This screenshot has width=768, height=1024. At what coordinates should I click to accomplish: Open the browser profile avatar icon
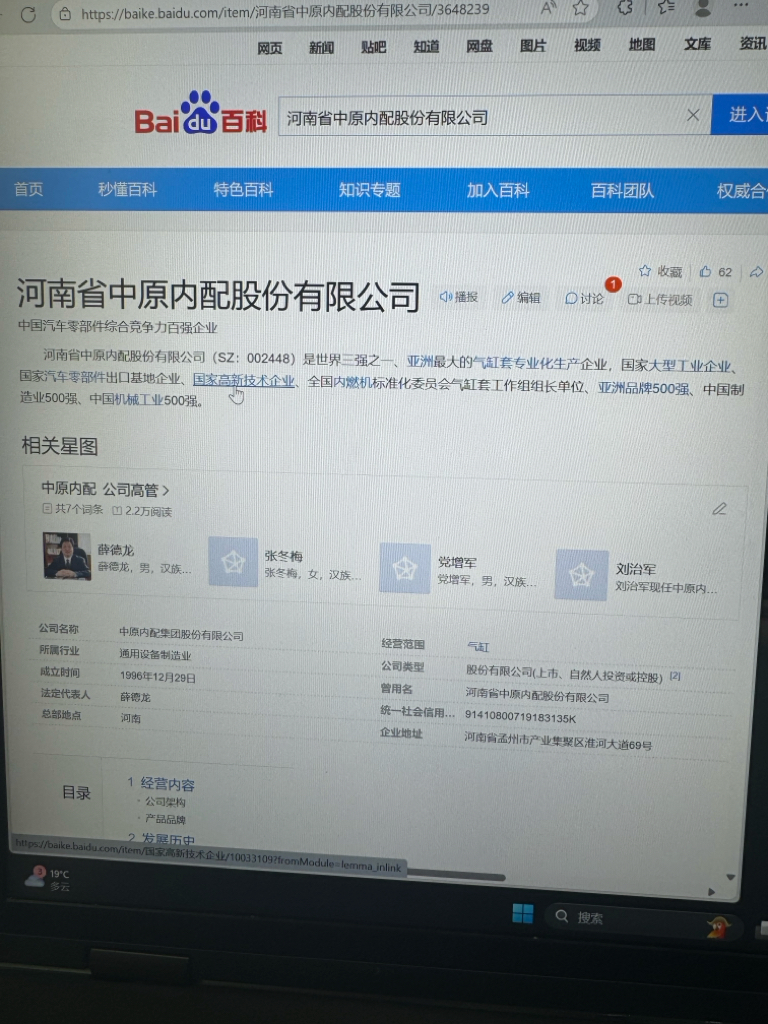pyautogui.click(x=703, y=7)
